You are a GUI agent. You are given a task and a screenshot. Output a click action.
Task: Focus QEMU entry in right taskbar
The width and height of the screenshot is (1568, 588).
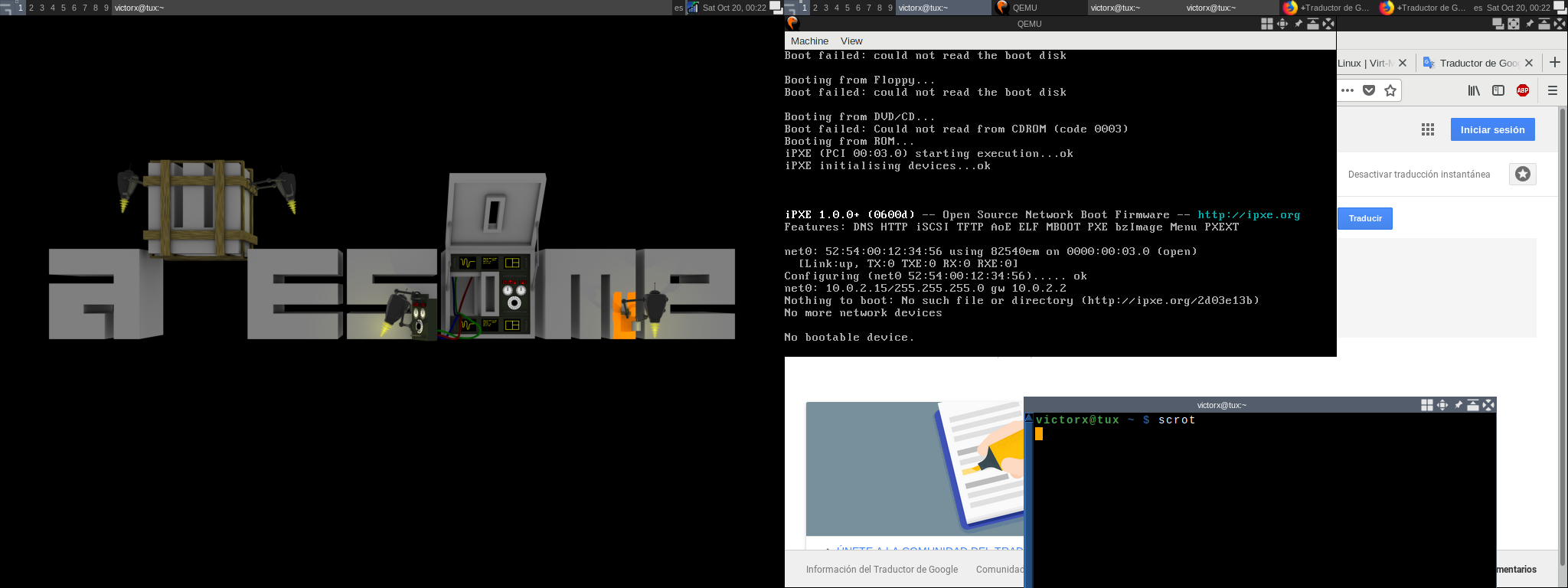pos(1039,8)
